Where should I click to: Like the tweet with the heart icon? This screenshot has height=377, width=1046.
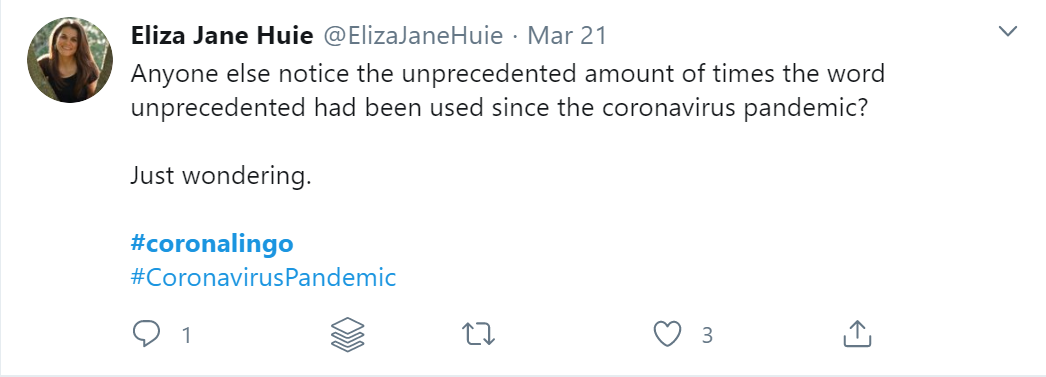[667, 334]
